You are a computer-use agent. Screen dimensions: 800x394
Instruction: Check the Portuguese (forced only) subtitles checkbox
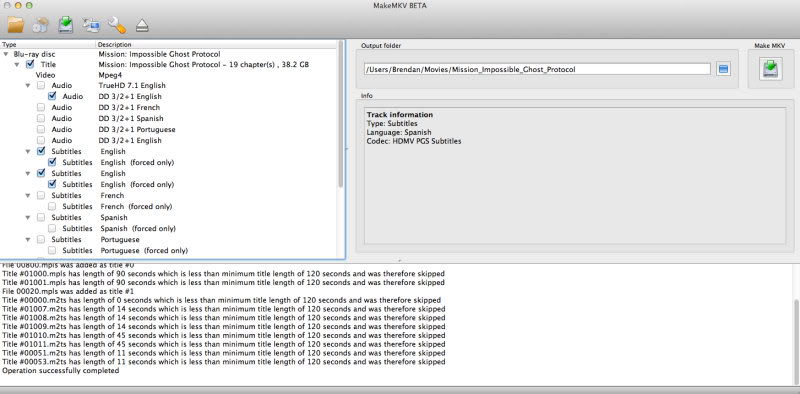point(52,251)
